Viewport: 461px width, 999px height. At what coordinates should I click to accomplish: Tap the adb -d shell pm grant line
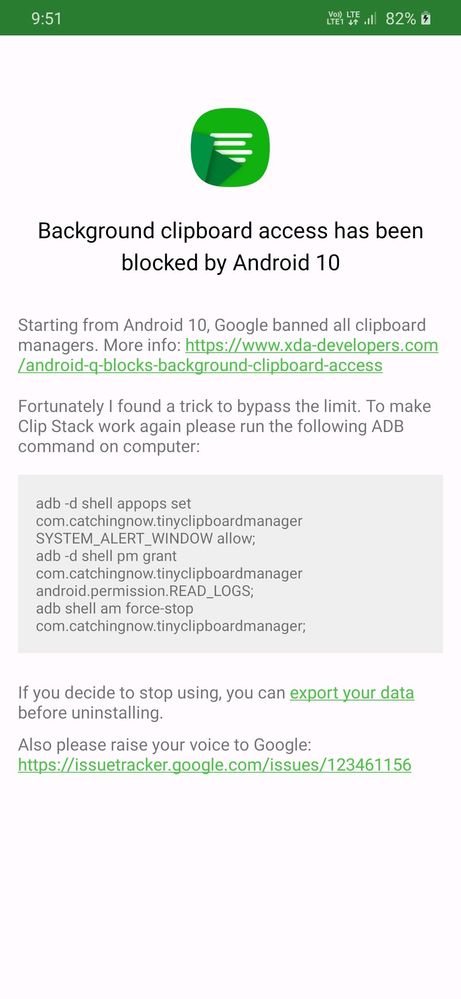coord(106,556)
